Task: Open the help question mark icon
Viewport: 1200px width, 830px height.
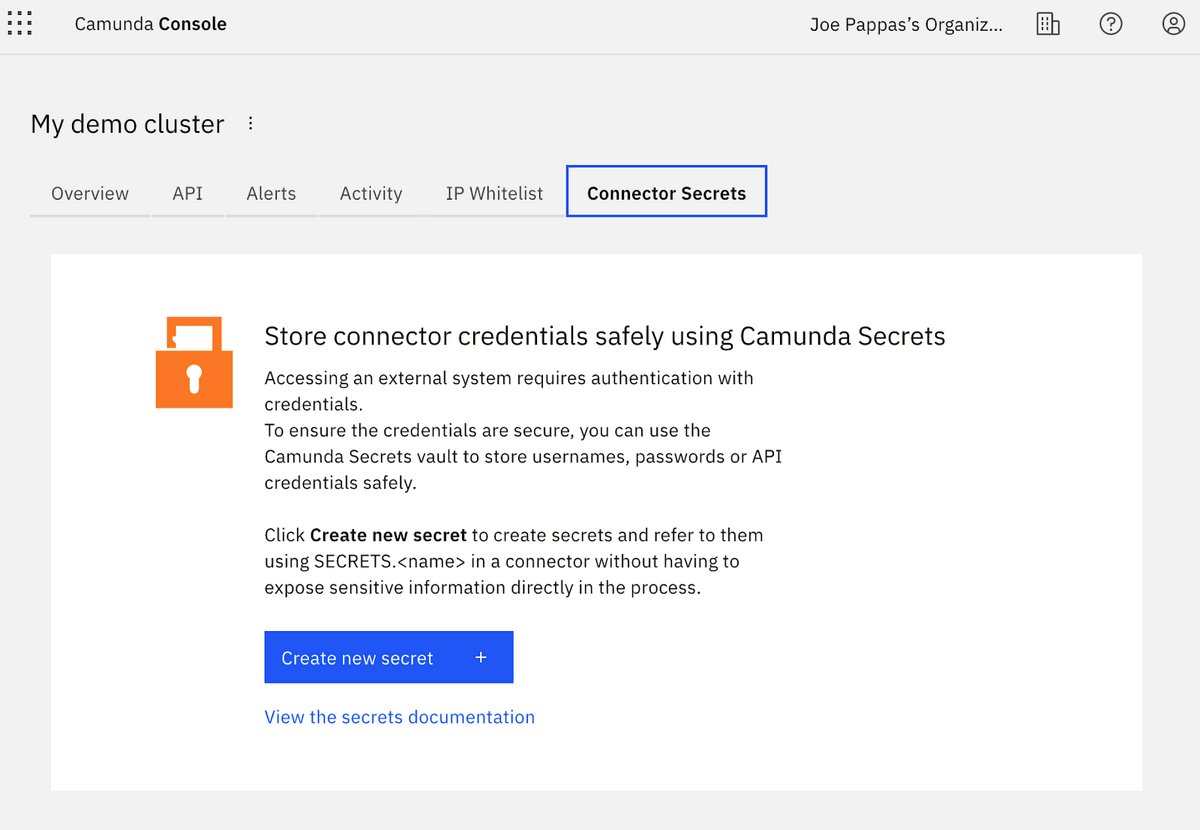Action: coord(1111,23)
